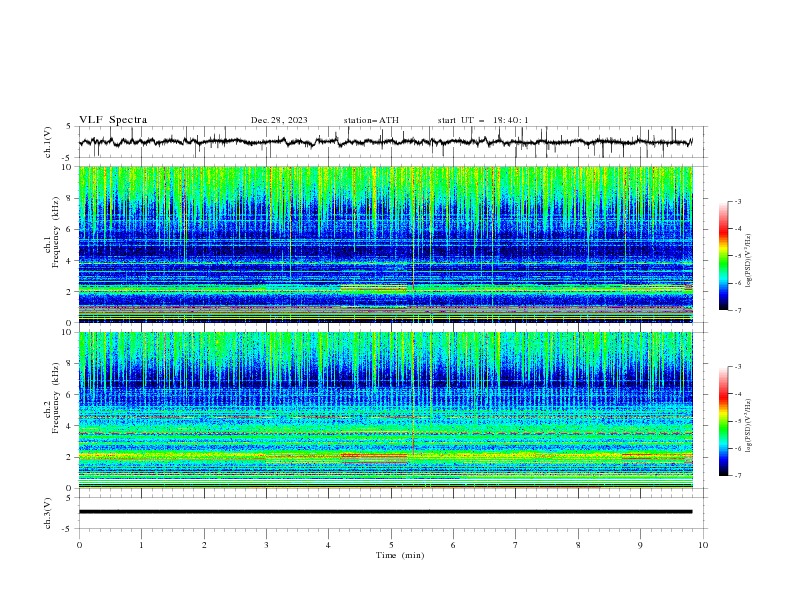
Task: Click the "Time (min)" axis title
Action: pyautogui.click(x=400, y=555)
